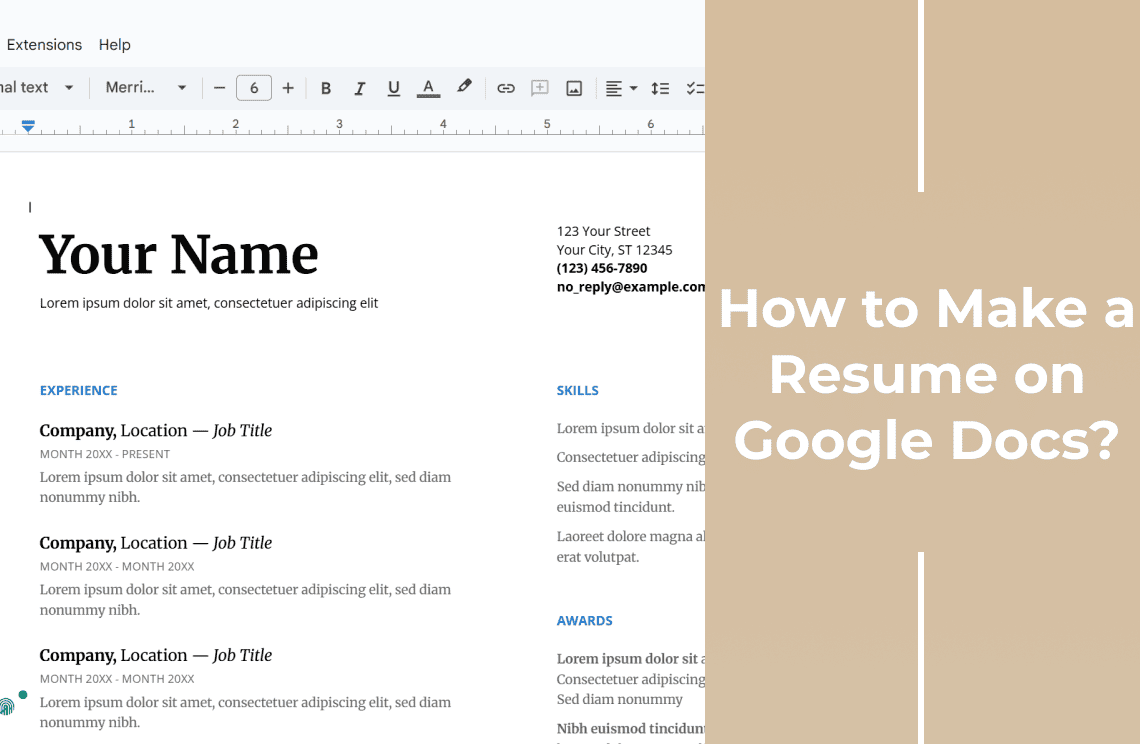Increase font size with the plus button
The image size is (1140, 744).
pos(288,88)
